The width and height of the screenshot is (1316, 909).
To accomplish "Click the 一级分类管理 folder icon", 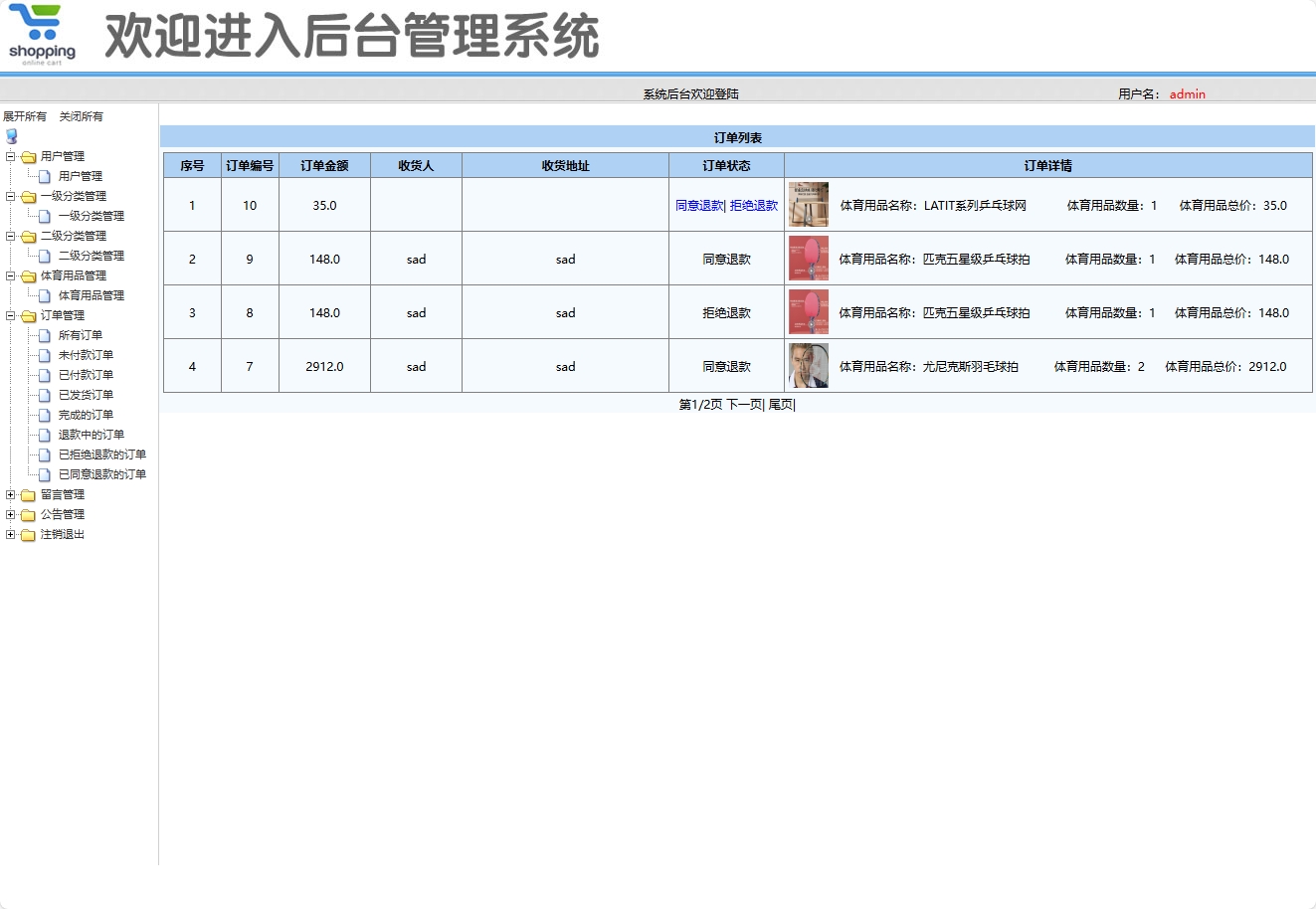I will tap(26, 196).
